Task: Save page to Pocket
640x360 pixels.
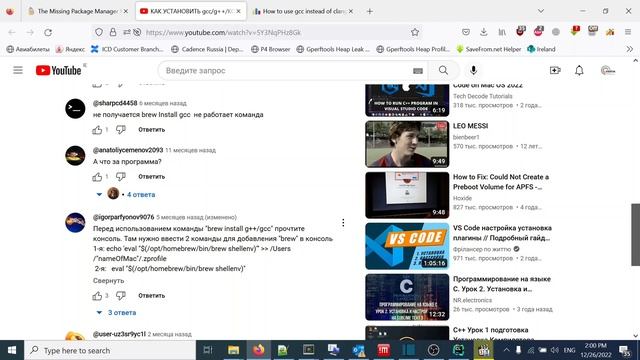Action: tap(466, 32)
